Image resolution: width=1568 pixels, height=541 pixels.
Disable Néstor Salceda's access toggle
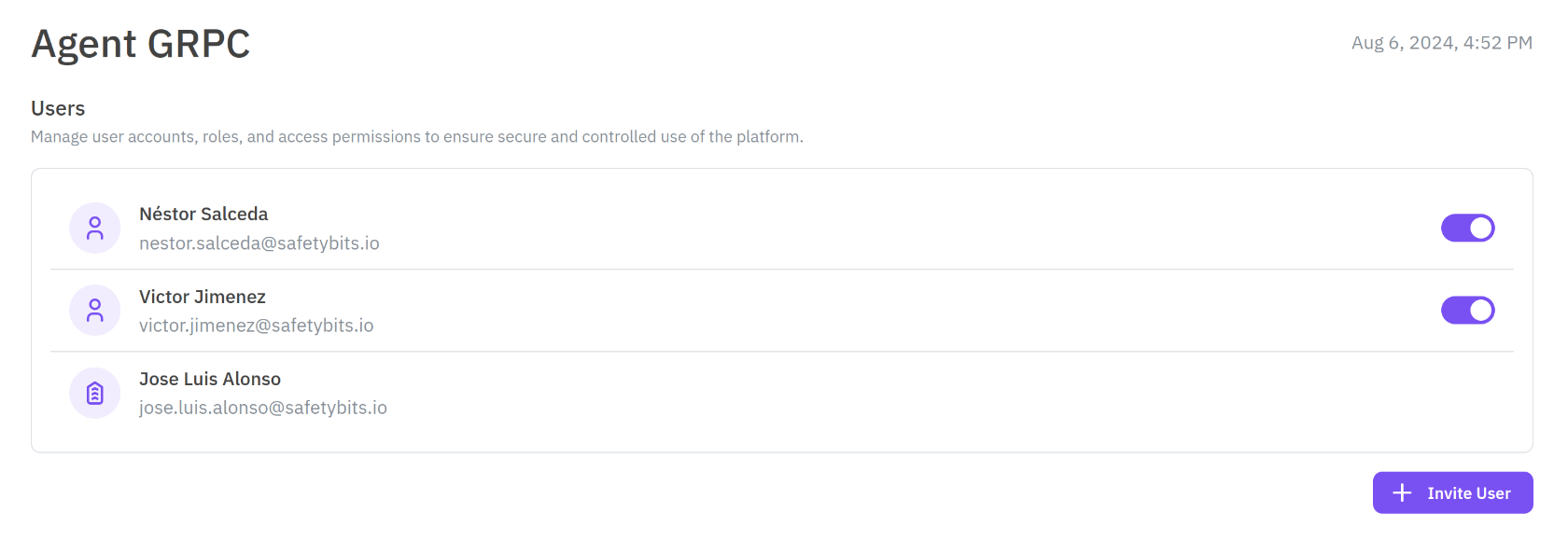pyautogui.click(x=1467, y=229)
